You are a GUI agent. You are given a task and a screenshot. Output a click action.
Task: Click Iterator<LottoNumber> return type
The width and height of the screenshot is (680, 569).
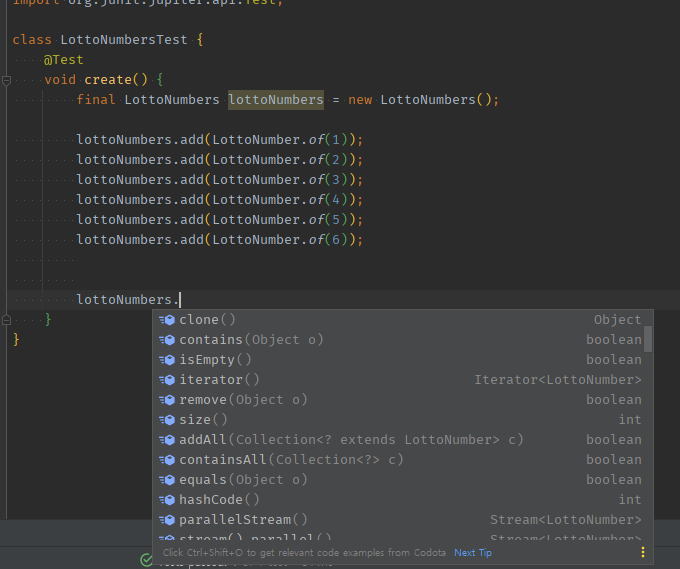coord(558,379)
